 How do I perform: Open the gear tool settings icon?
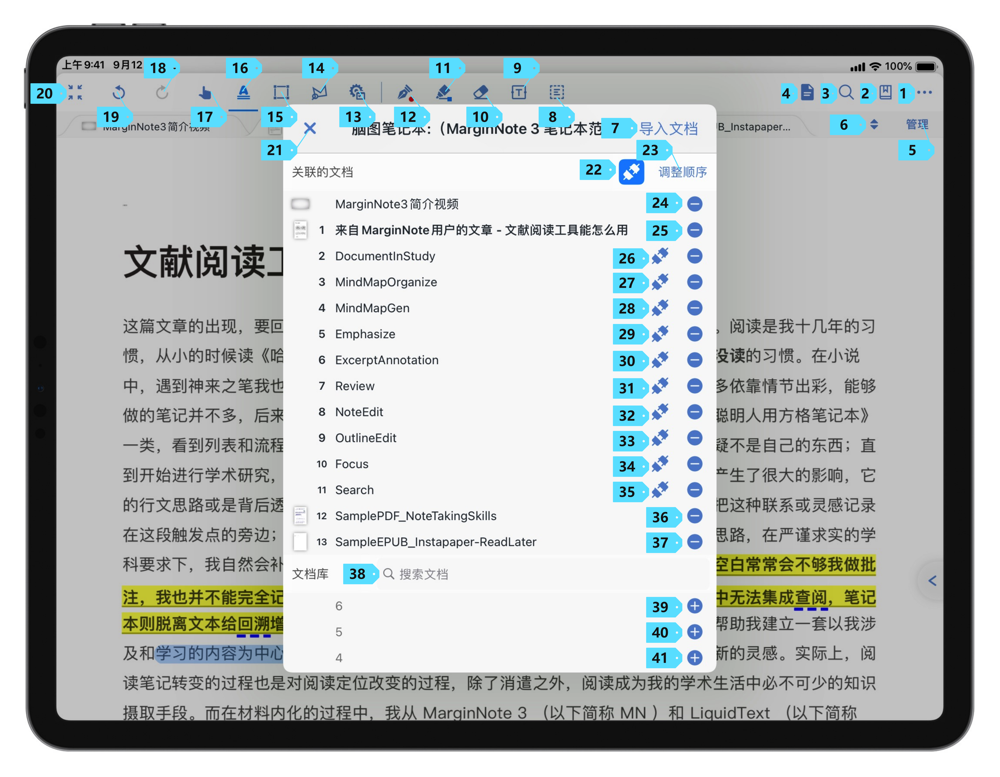(x=357, y=92)
